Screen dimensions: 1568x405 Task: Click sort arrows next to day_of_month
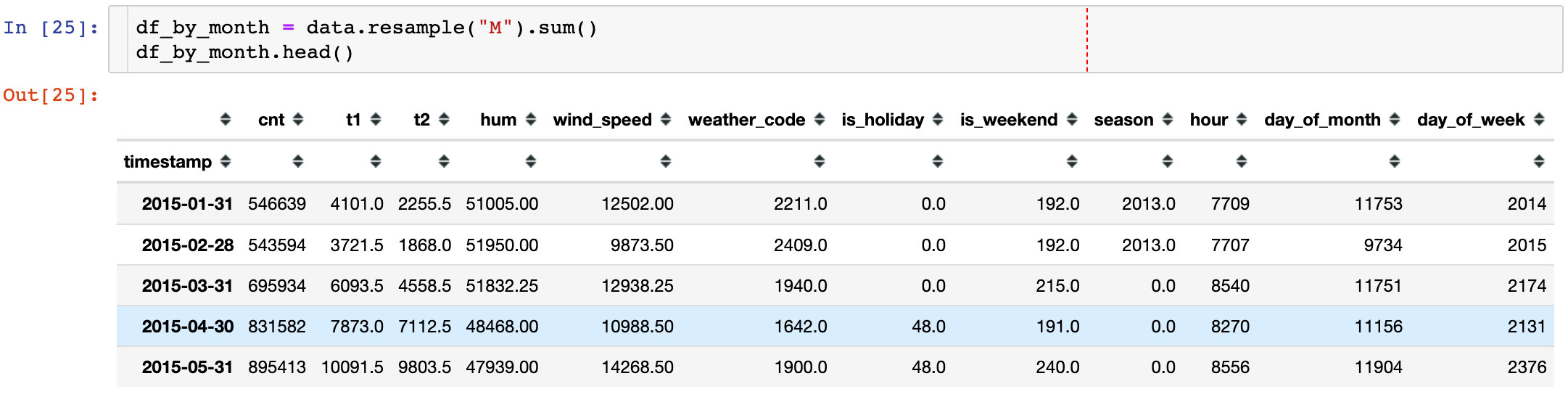pos(1394,120)
